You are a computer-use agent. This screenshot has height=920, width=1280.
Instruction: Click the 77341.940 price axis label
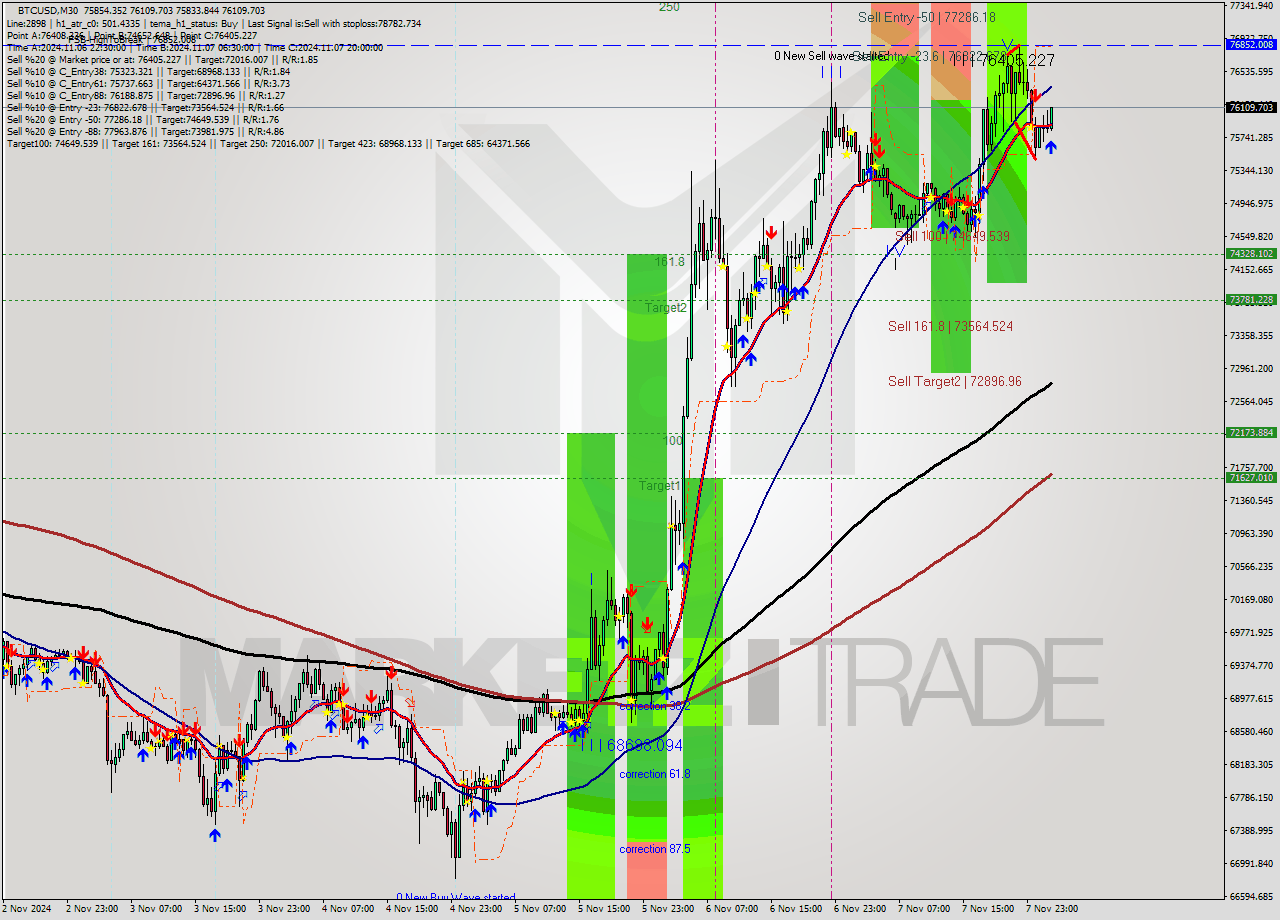(x=1251, y=6)
